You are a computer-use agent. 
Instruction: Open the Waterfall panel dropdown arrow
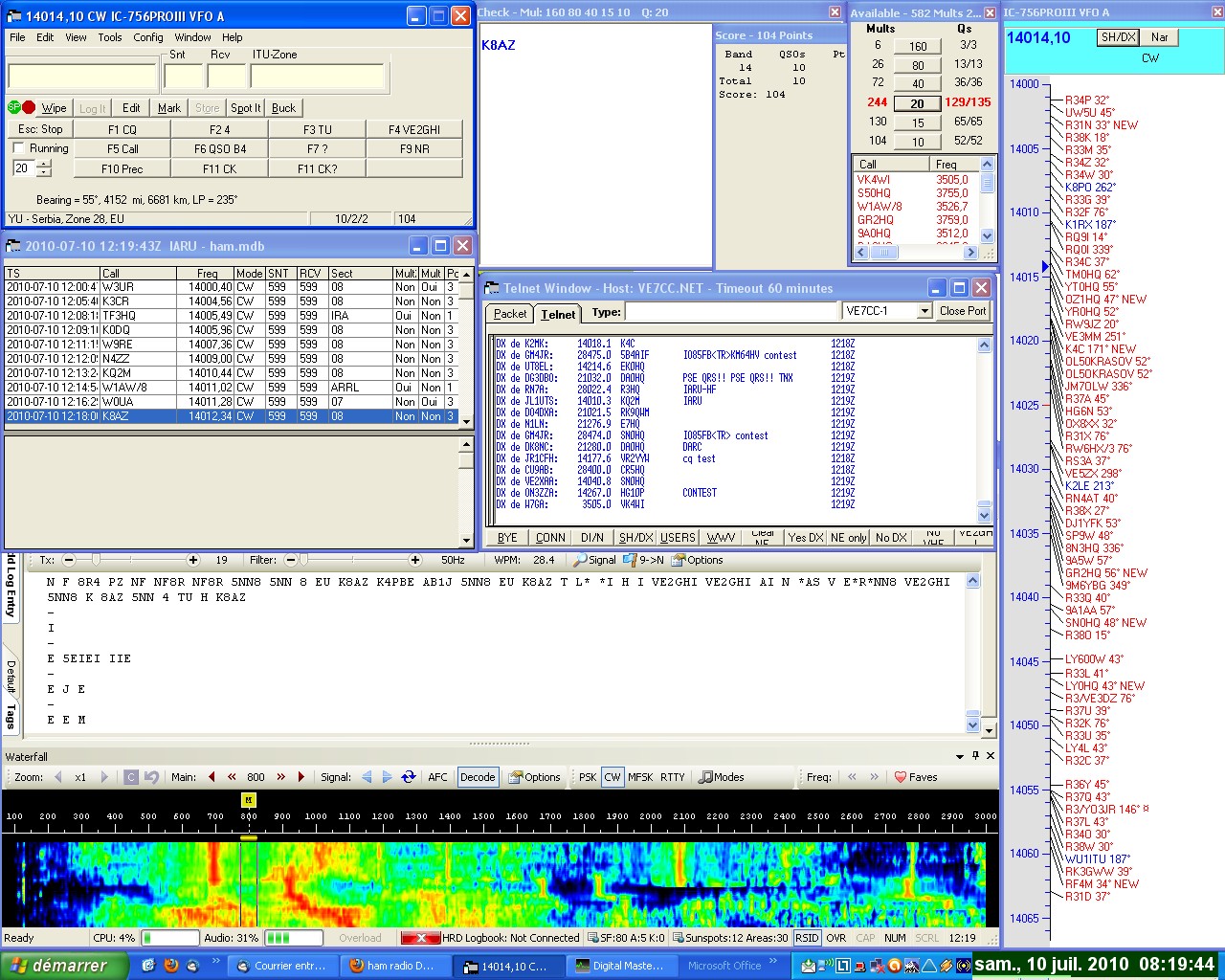click(960, 756)
